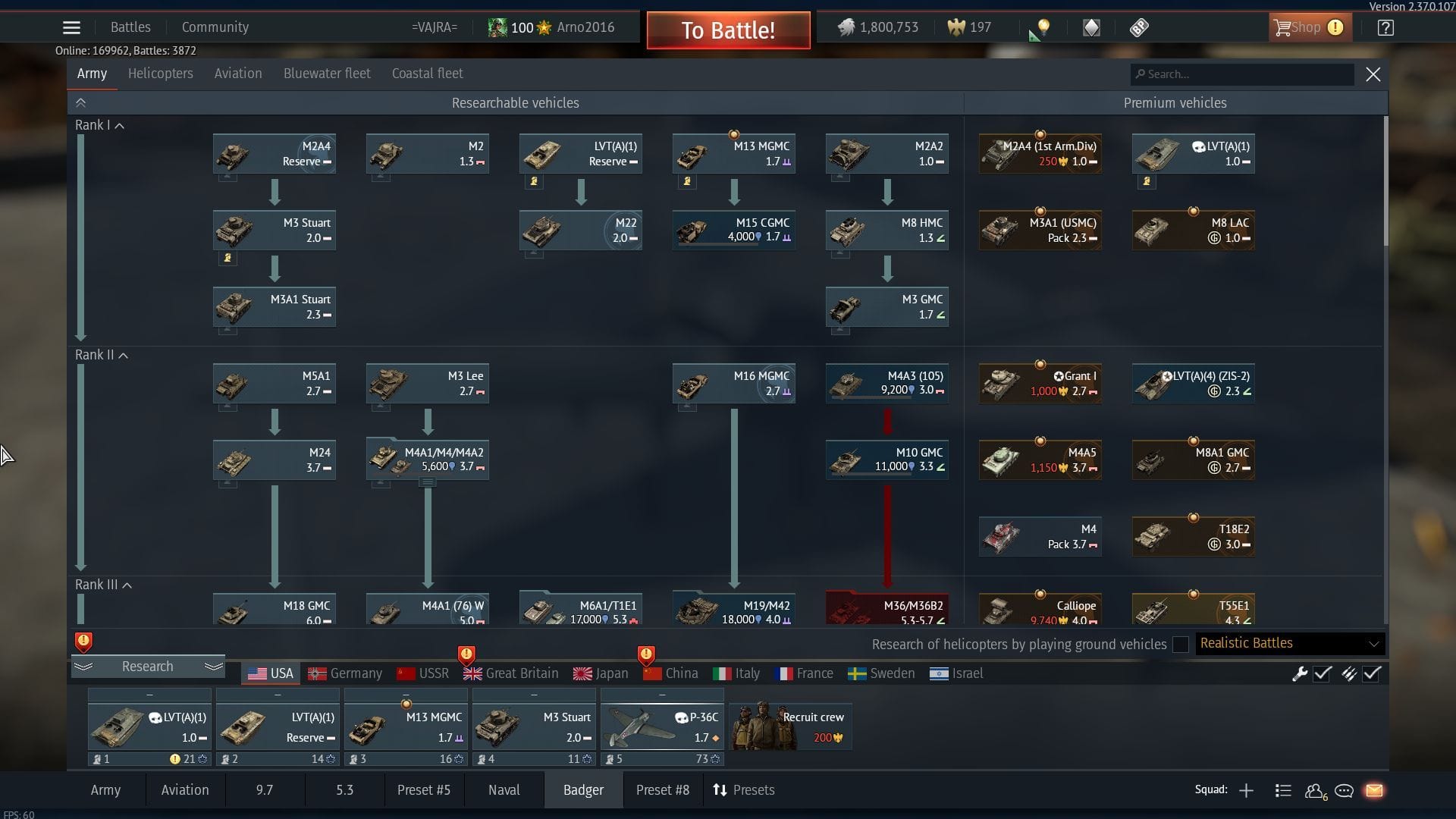Uncheck the automatic repair checkbox next to the wrench
1456x819 pixels.
coord(1323,673)
